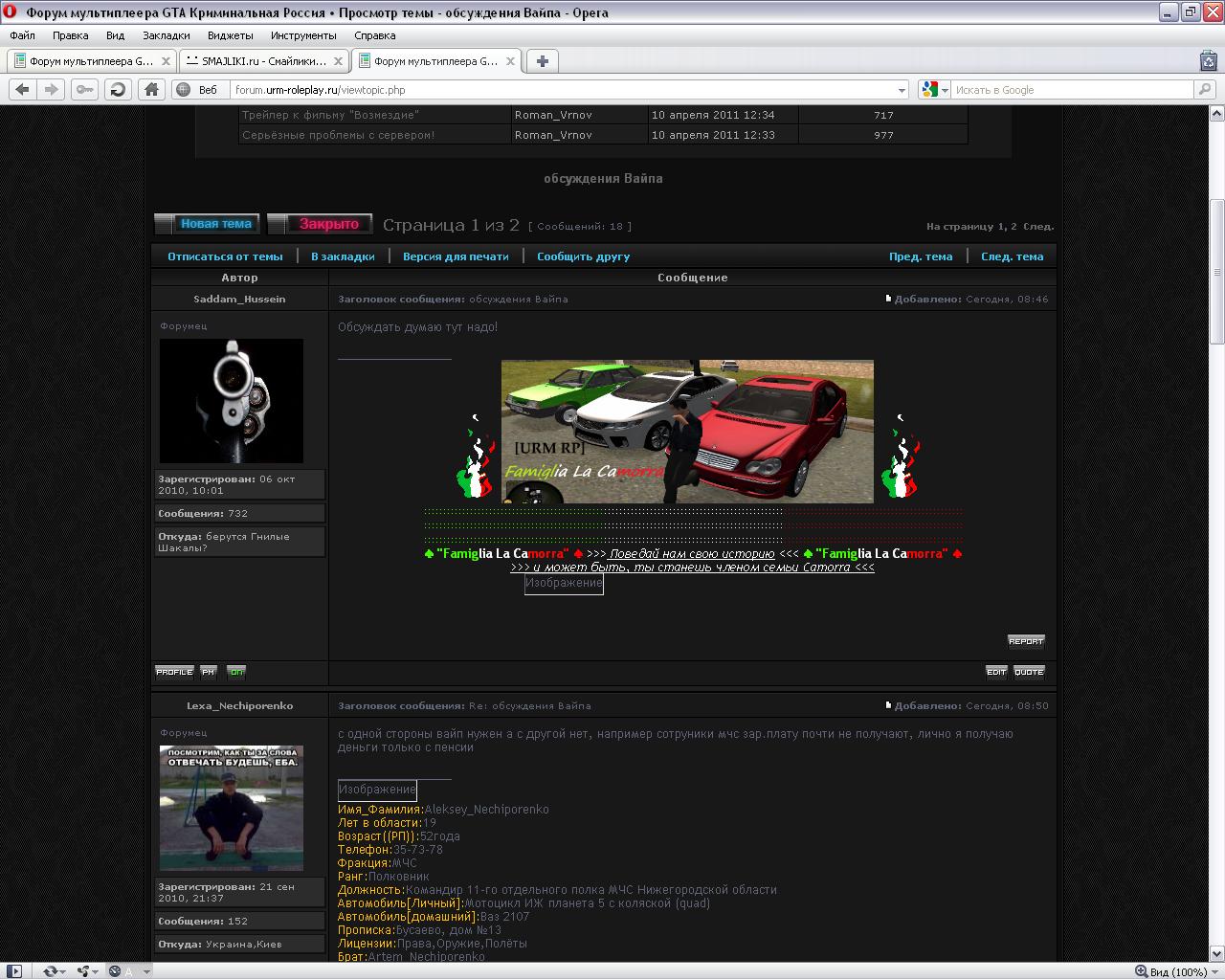Open the closed tabs trash icon
Viewport: 1225px width, 980px height.
coord(1208,60)
